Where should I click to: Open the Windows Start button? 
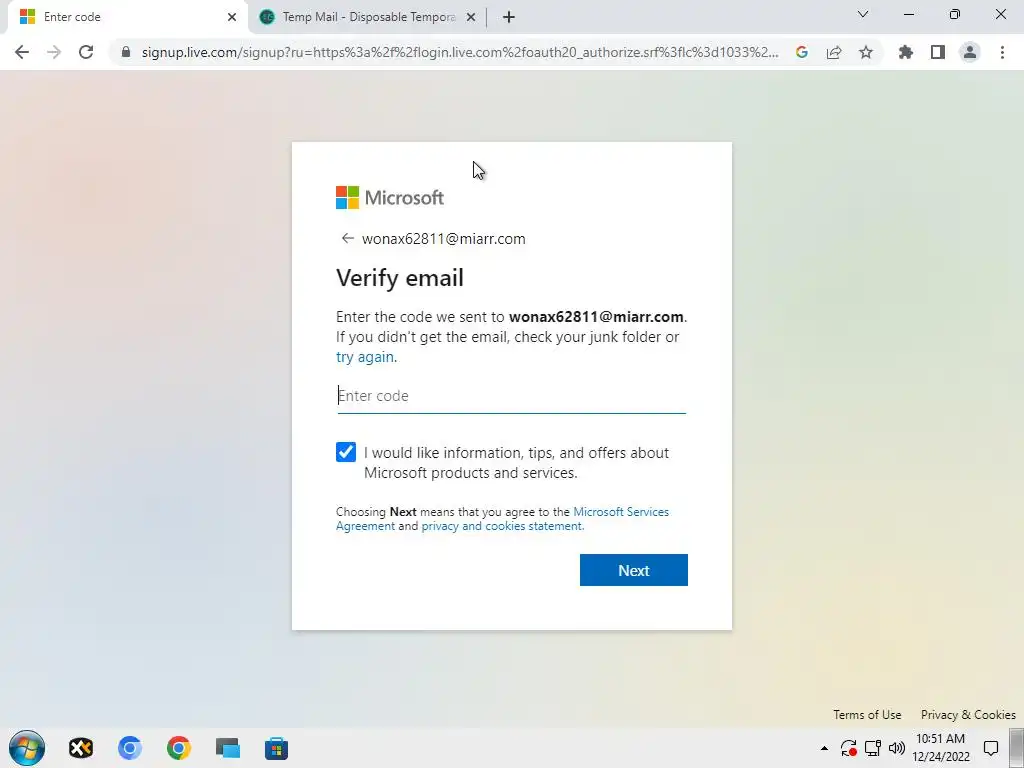tap(27, 748)
